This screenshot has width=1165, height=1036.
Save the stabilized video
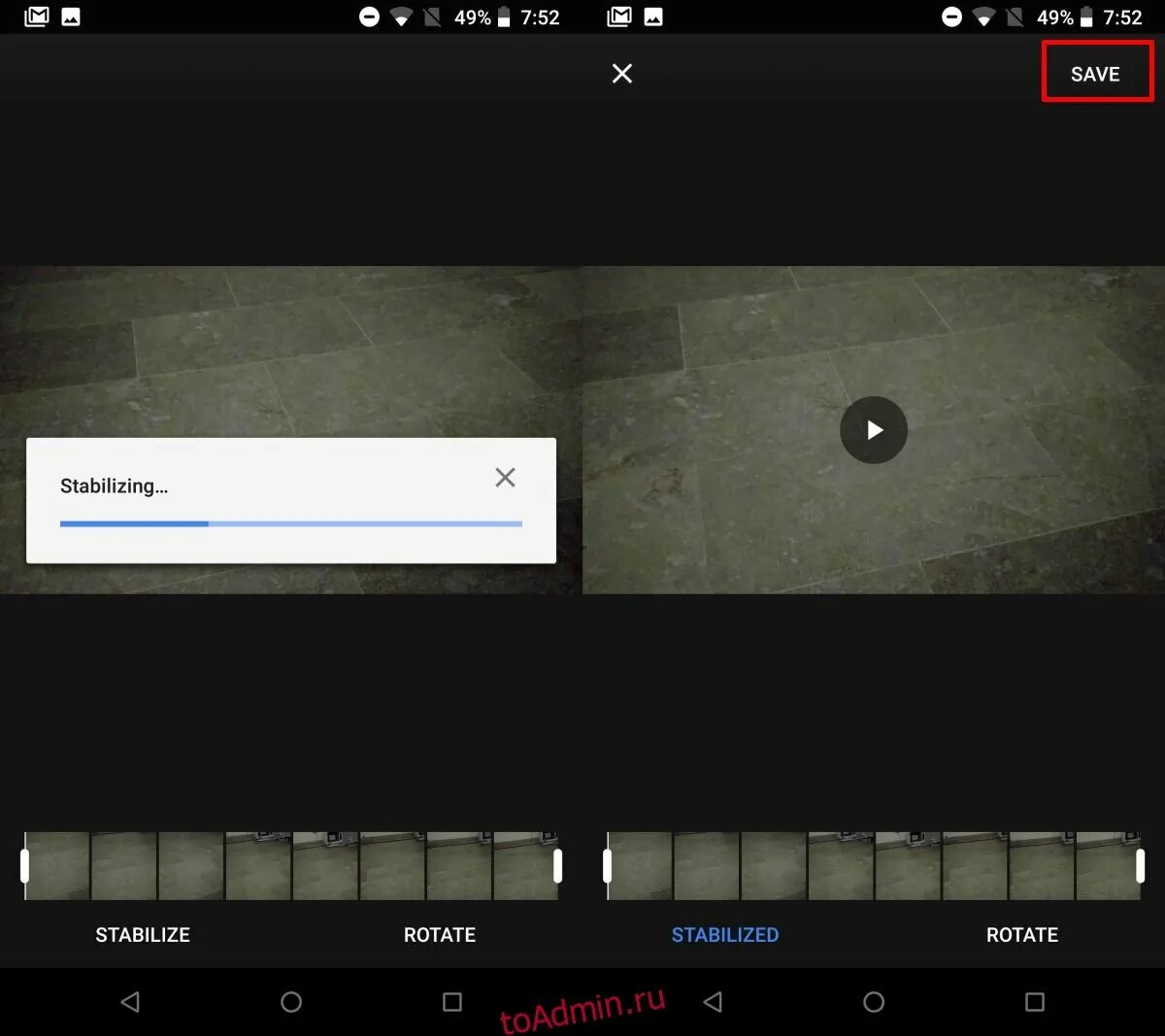pos(1096,74)
